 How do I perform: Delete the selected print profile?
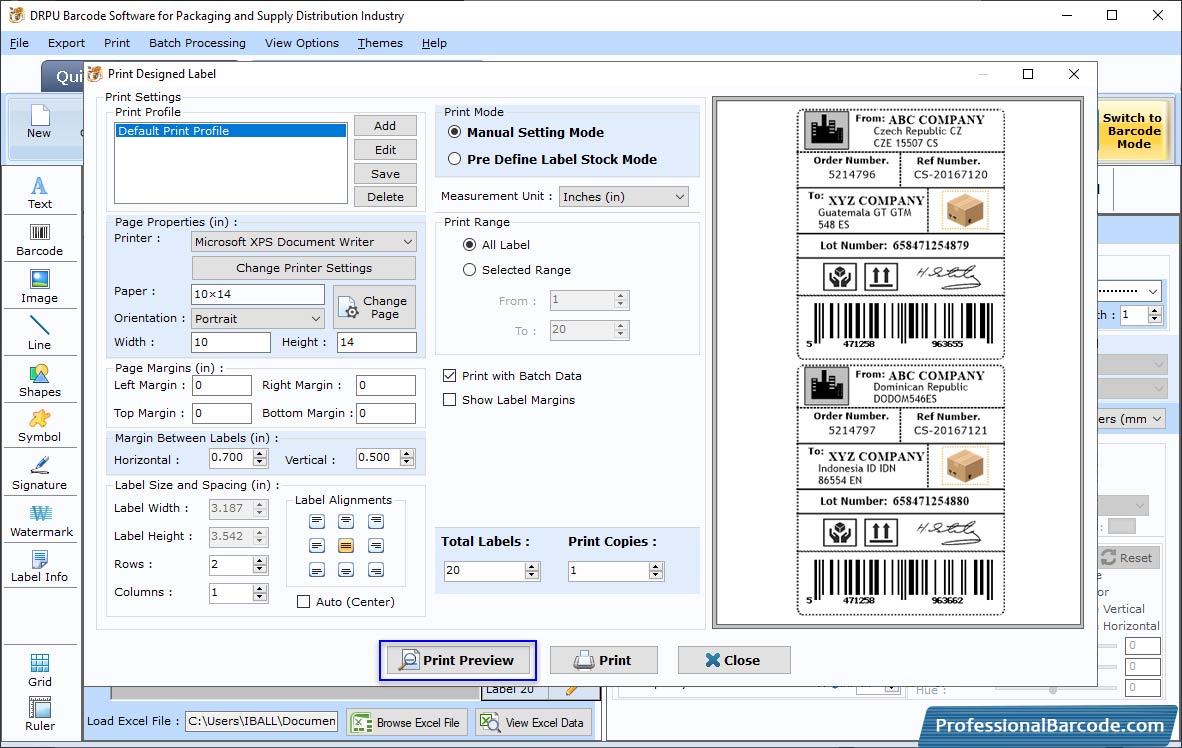coord(385,197)
